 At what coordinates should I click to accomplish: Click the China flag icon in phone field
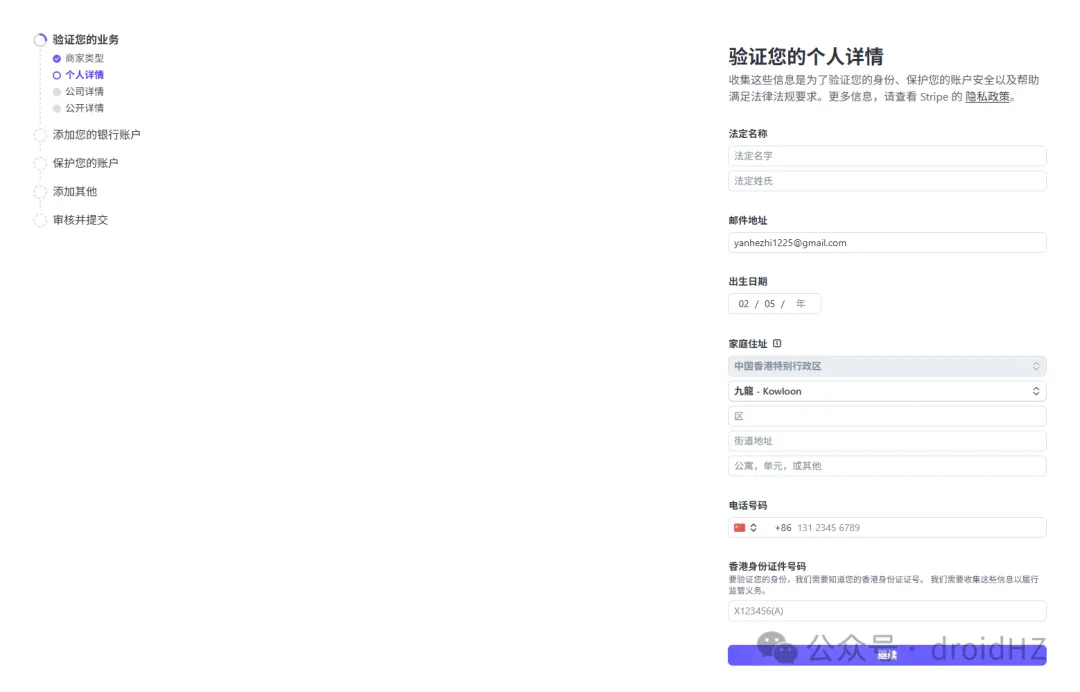740,528
